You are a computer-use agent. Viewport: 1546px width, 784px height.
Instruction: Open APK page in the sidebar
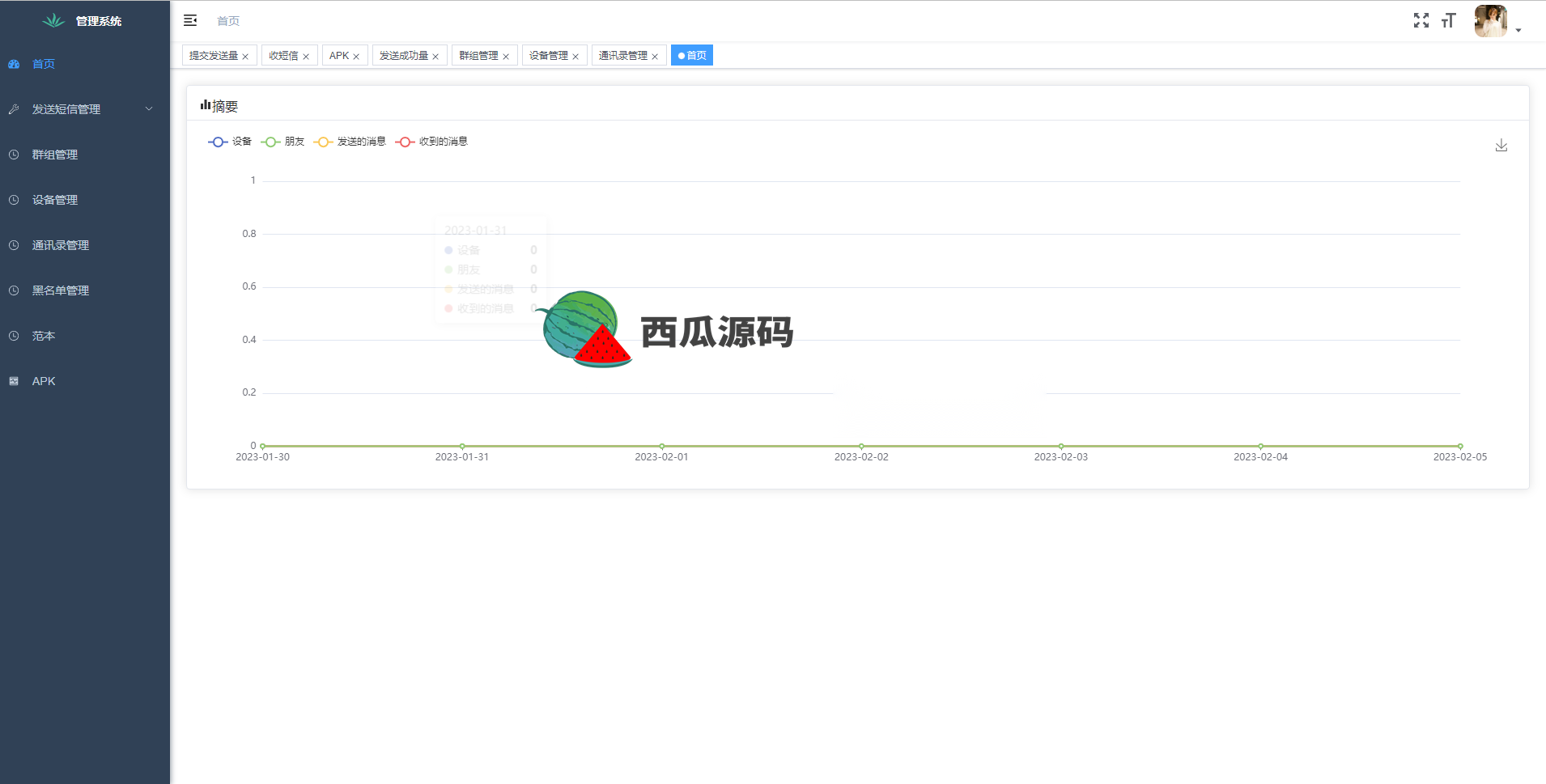[x=85, y=381]
